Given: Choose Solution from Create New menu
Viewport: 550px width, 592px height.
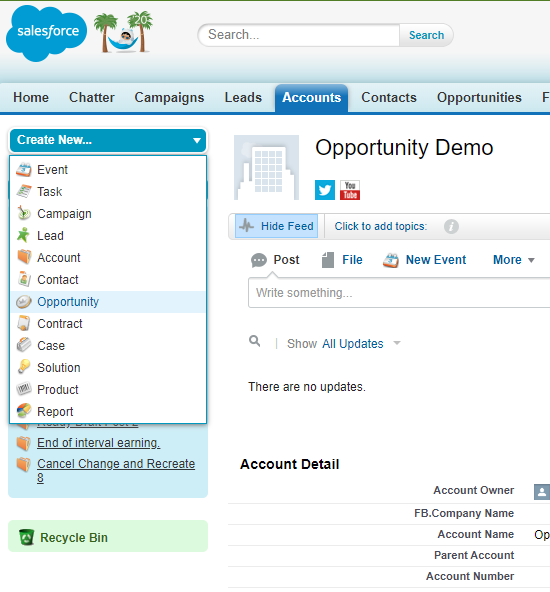Looking at the screenshot, I should [108, 367].
